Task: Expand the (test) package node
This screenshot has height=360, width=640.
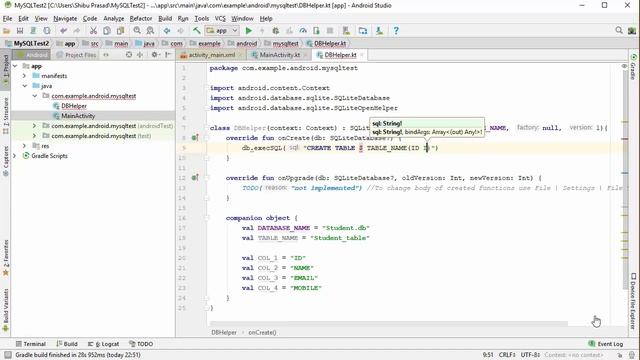Action: tap(35, 136)
